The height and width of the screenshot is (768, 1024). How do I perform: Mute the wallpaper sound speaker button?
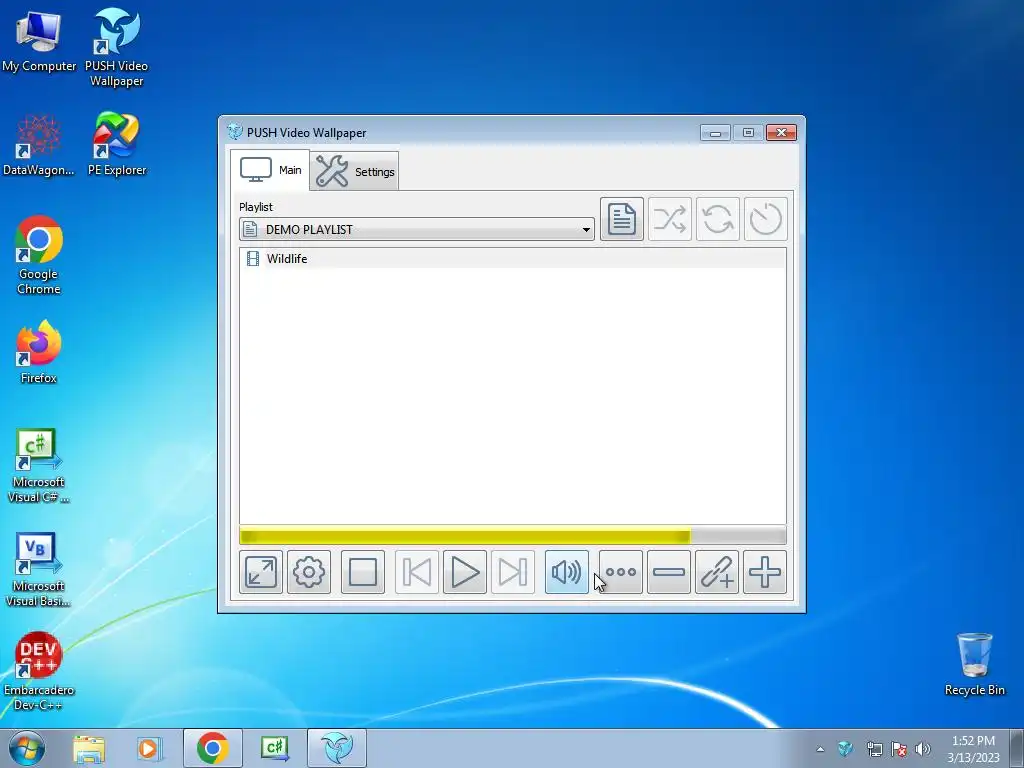click(x=566, y=572)
